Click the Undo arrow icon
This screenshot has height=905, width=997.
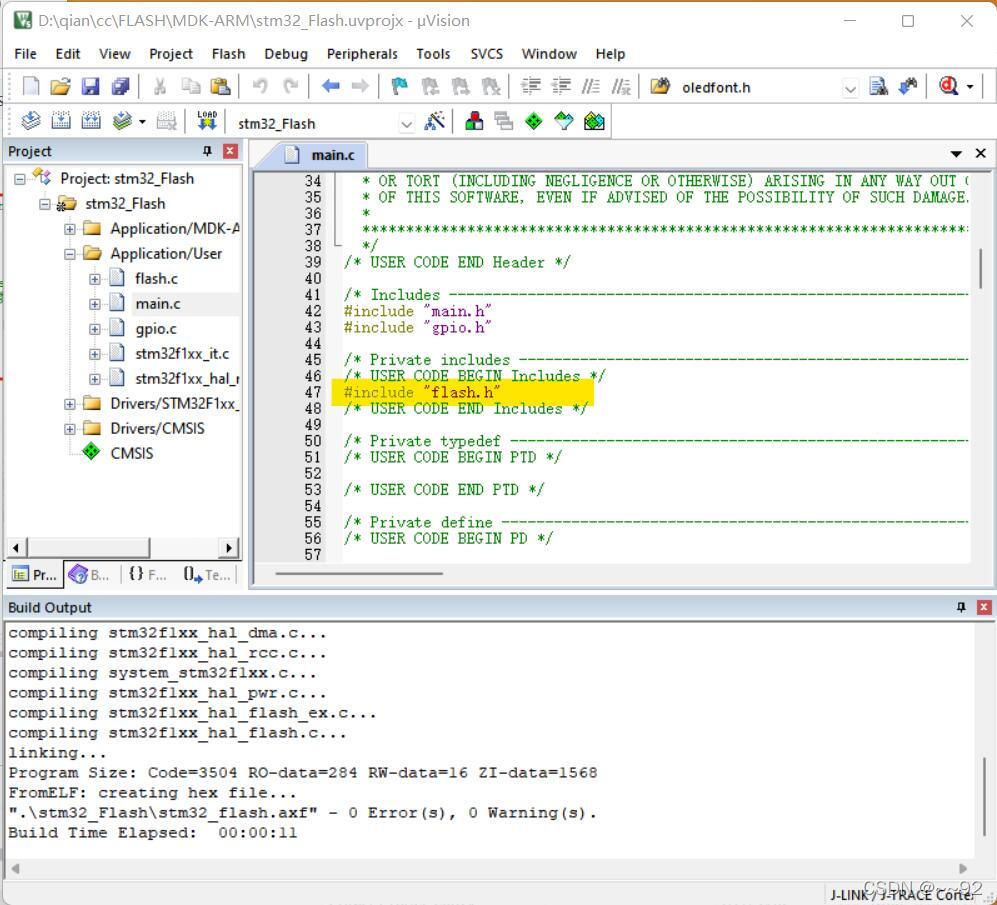(259, 86)
